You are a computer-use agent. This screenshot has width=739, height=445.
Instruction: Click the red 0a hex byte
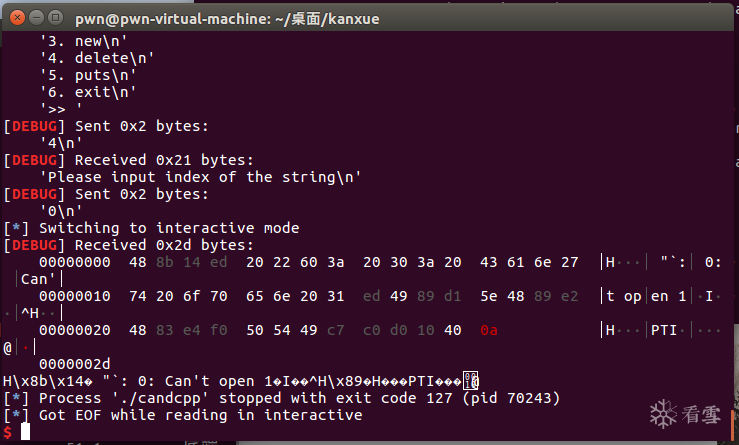coord(489,330)
